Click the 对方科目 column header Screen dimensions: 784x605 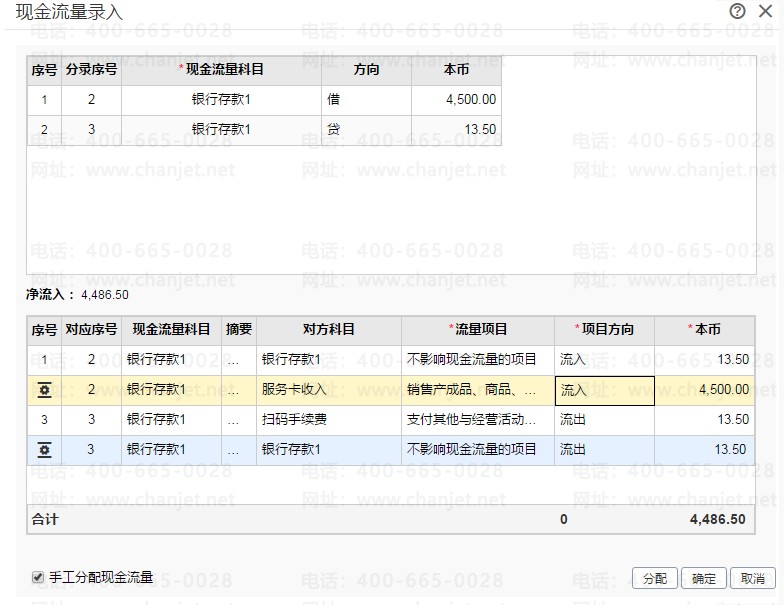pos(329,329)
